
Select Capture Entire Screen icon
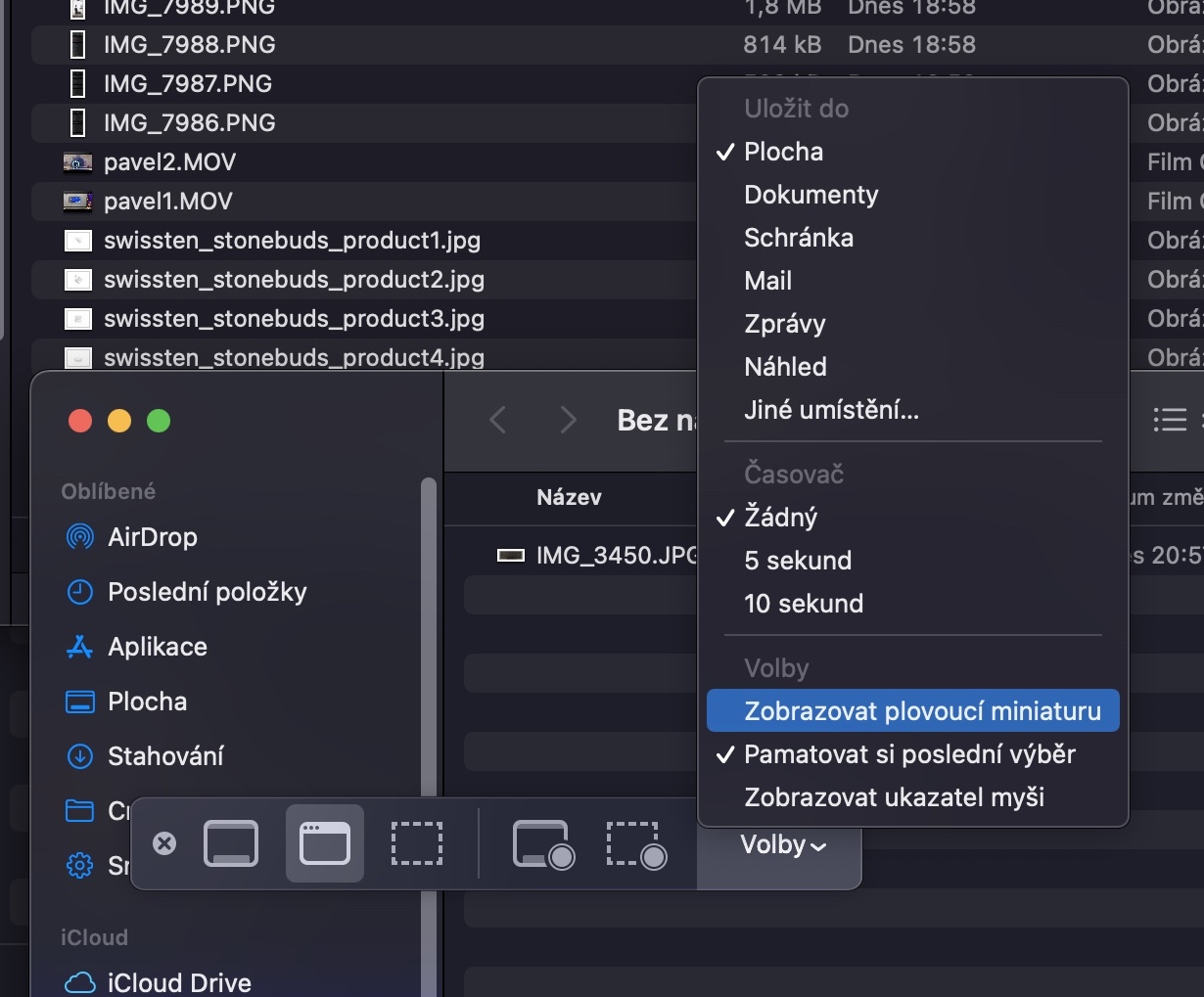coord(231,843)
